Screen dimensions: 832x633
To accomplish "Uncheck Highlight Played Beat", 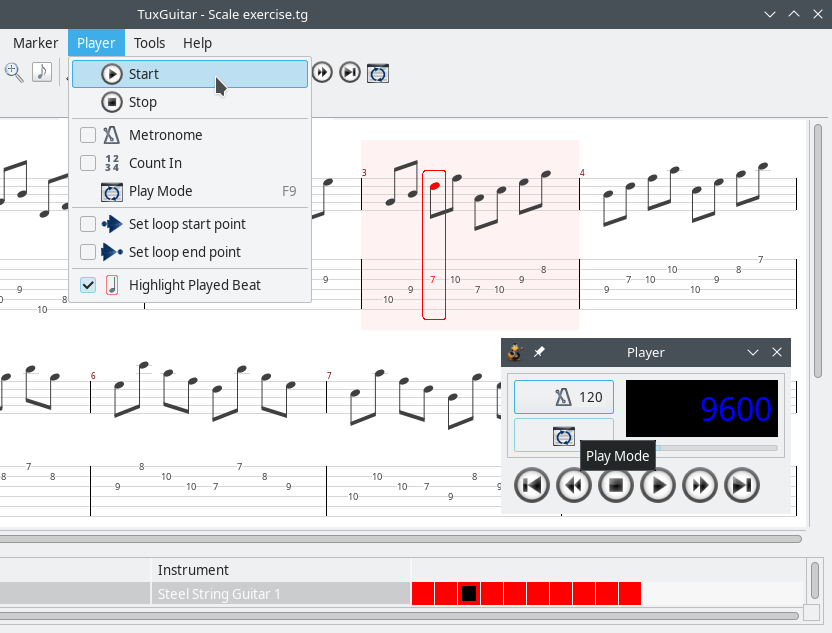I will coord(88,285).
